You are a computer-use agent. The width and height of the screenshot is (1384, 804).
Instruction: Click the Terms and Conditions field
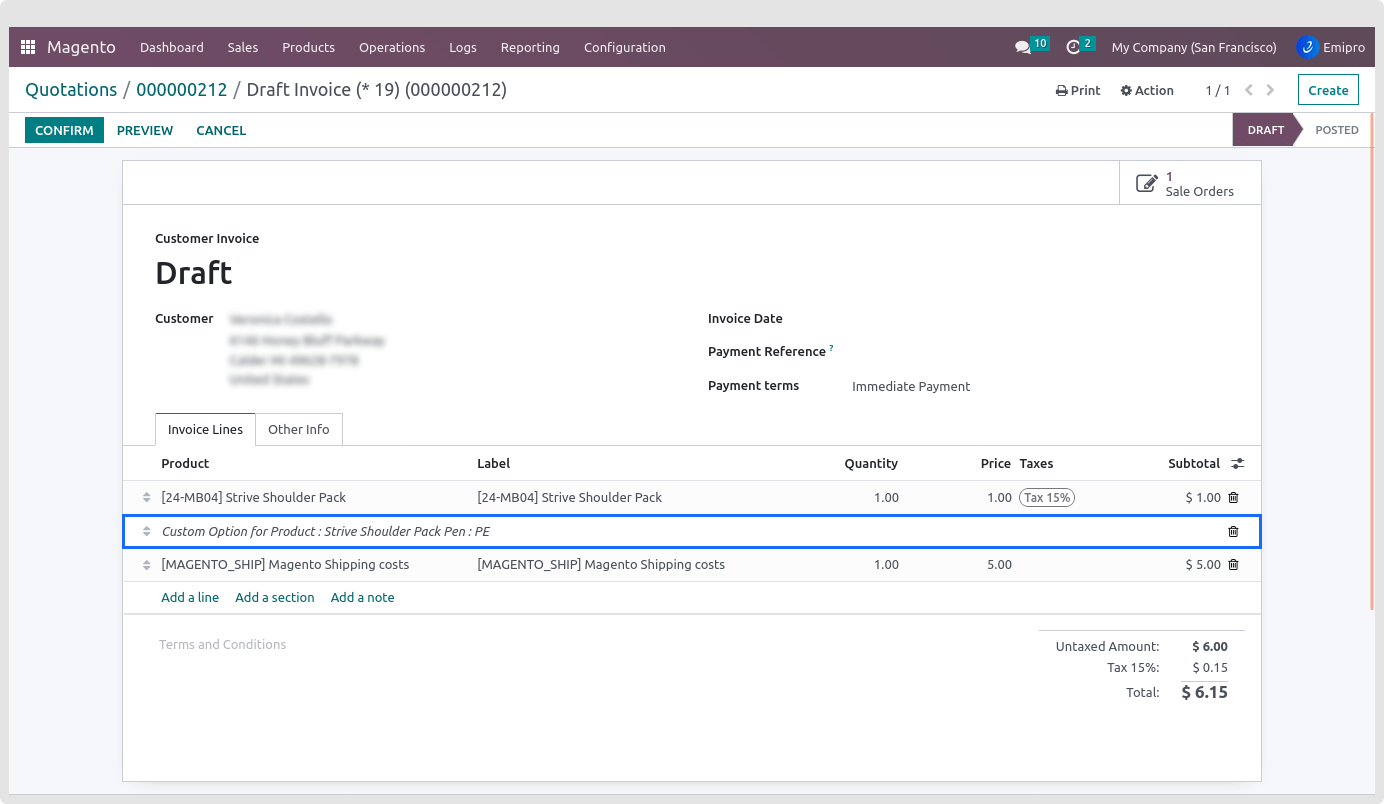tap(223, 645)
